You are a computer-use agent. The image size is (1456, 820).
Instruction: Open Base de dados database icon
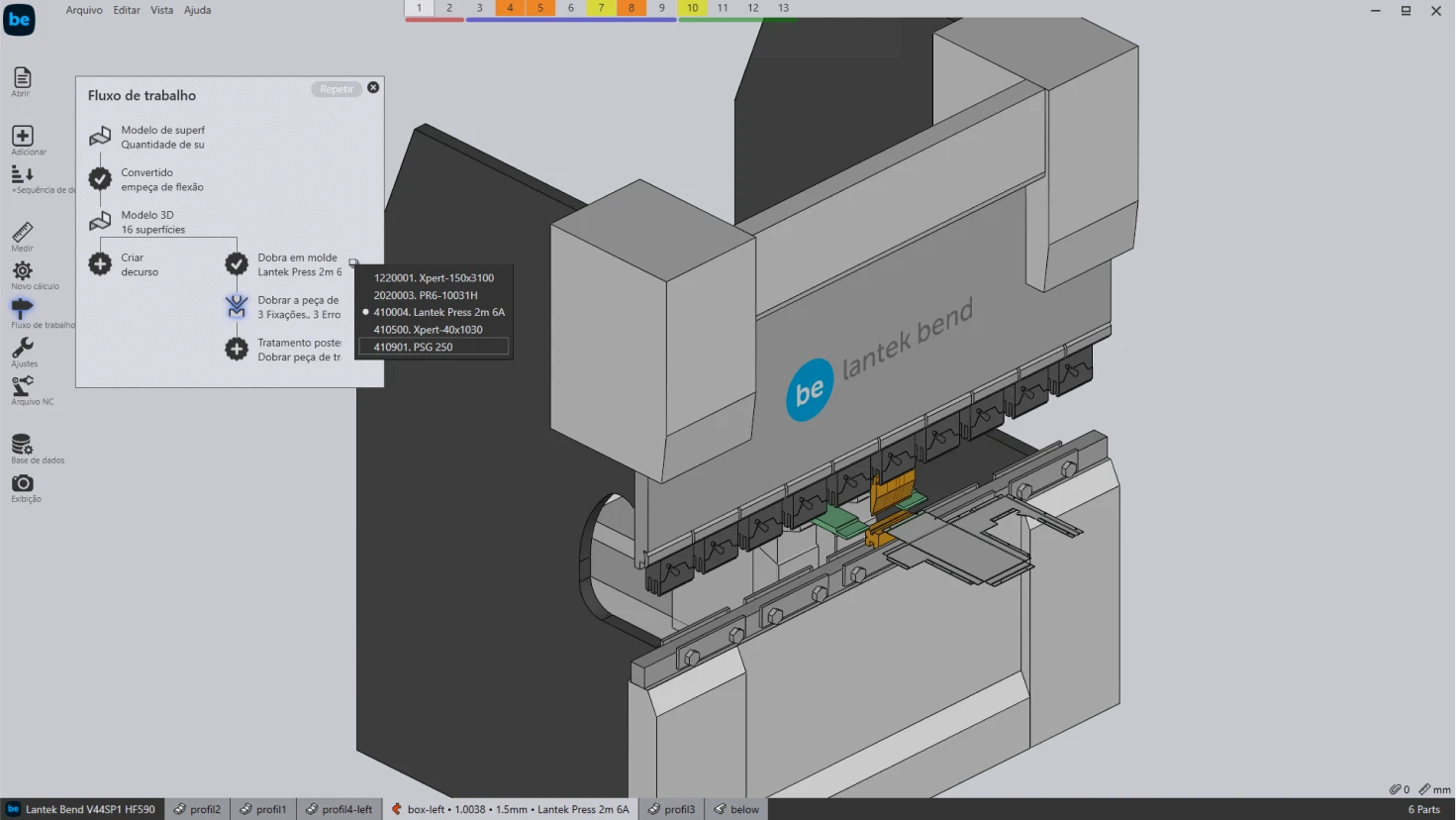pos(22,444)
